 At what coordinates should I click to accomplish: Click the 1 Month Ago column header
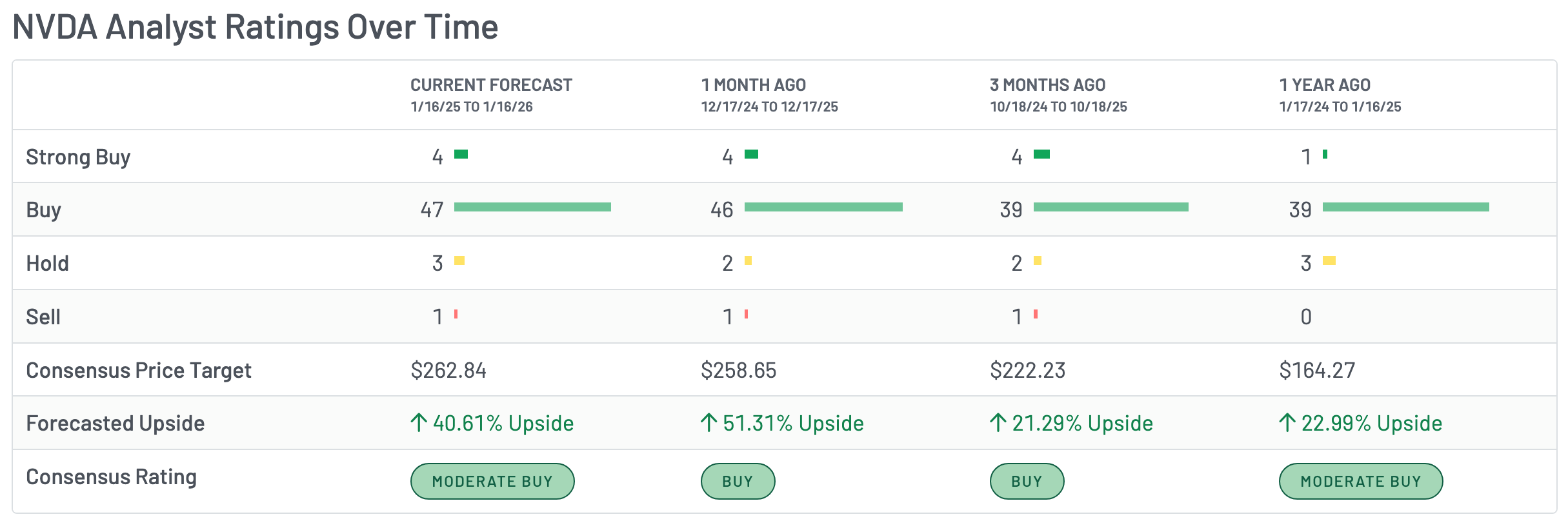[x=753, y=85]
